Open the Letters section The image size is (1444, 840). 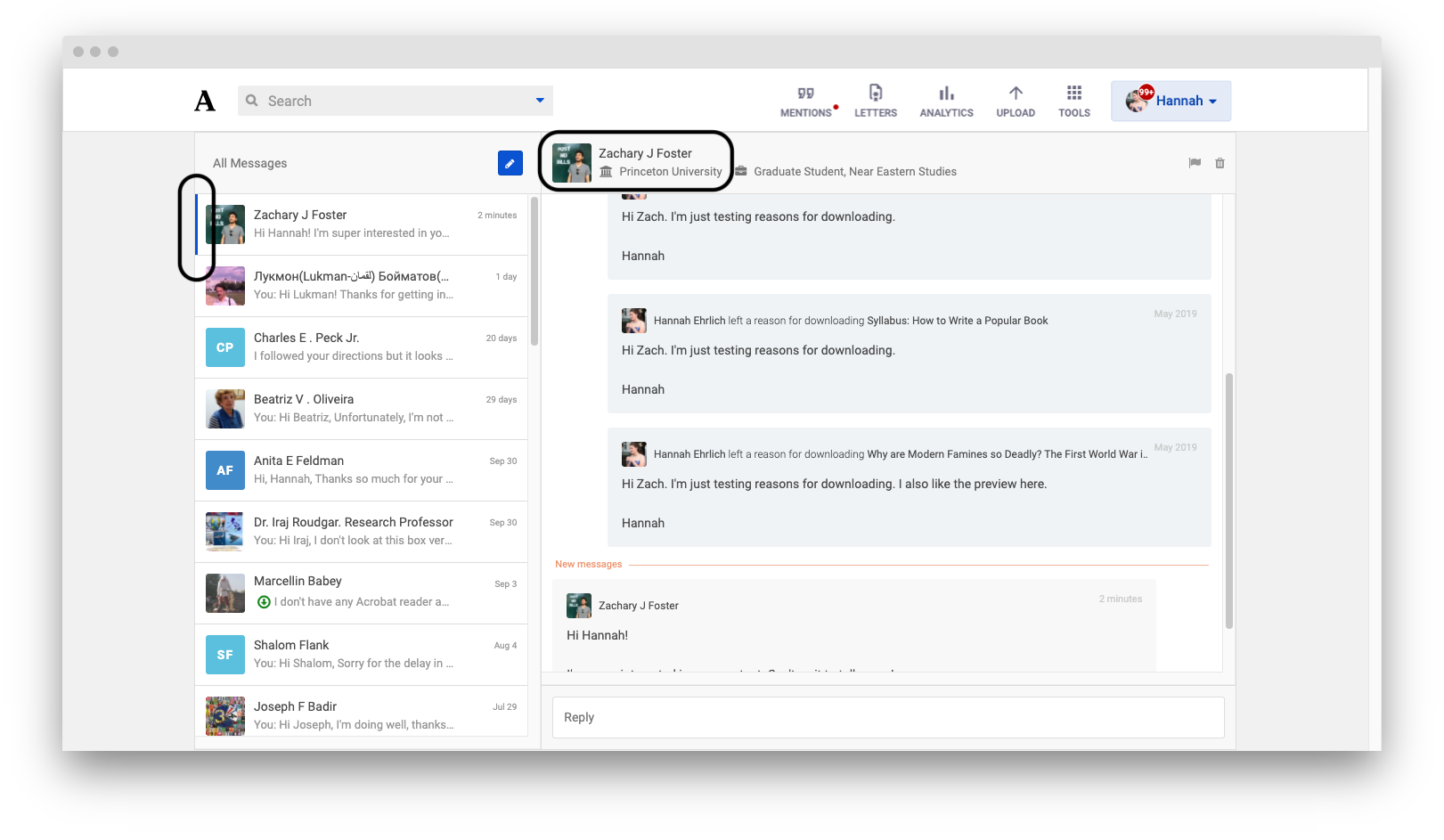point(875,100)
